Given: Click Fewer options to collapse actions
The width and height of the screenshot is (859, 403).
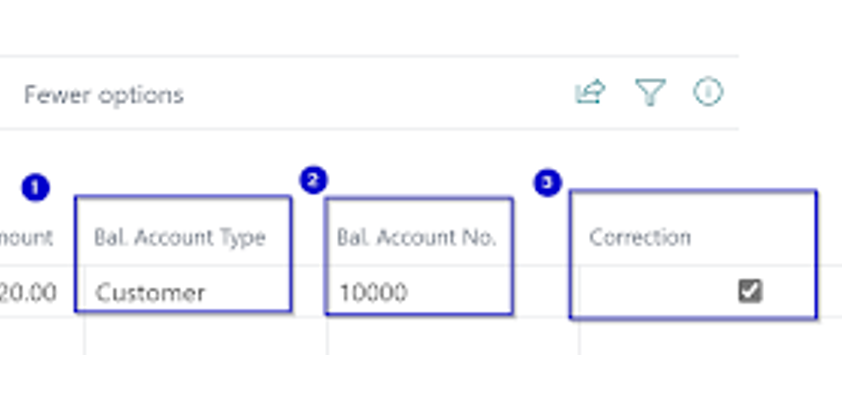Looking at the screenshot, I should [x=103, y=95].
